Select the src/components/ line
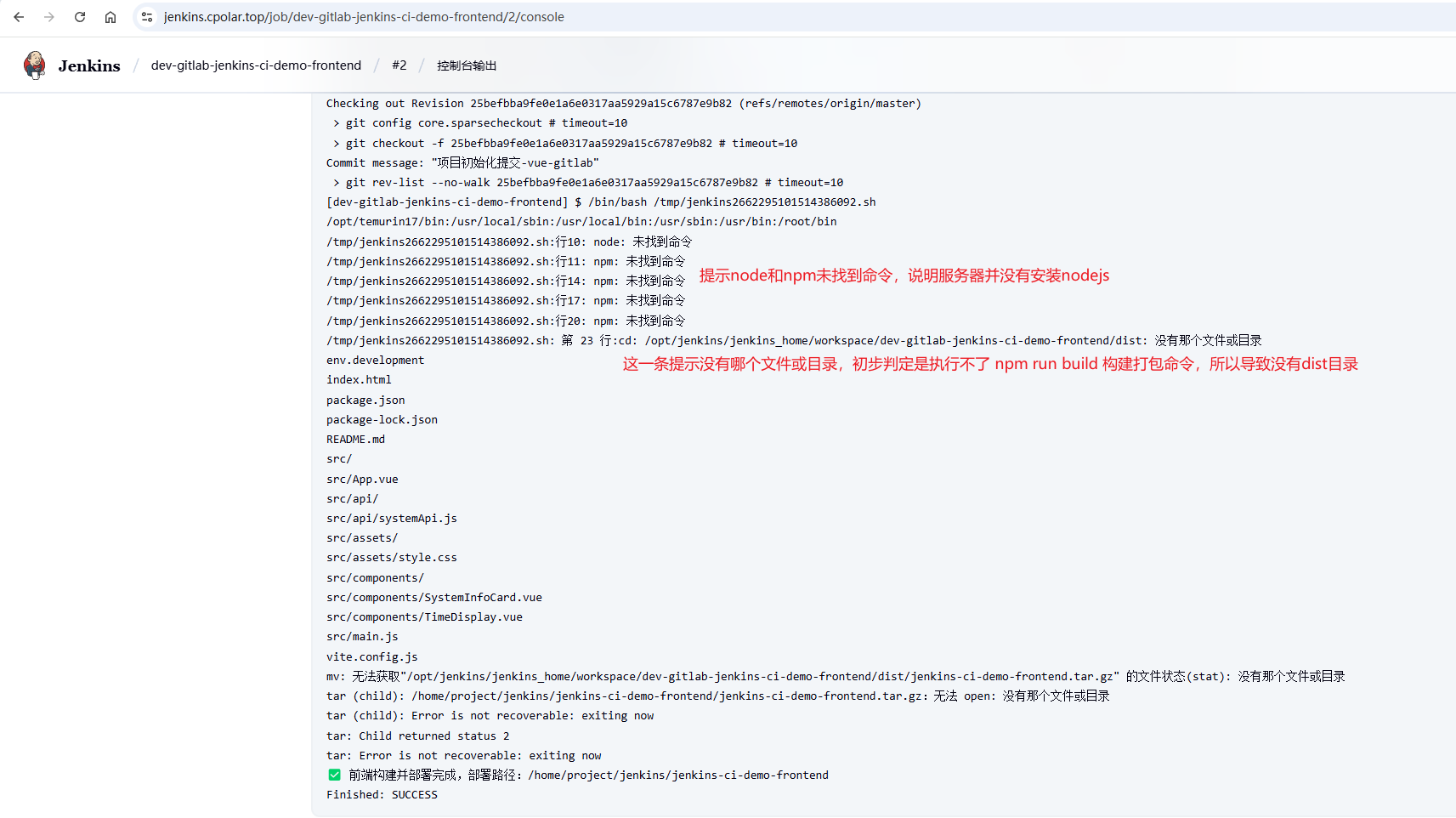1456x818 pixels. 375,578
